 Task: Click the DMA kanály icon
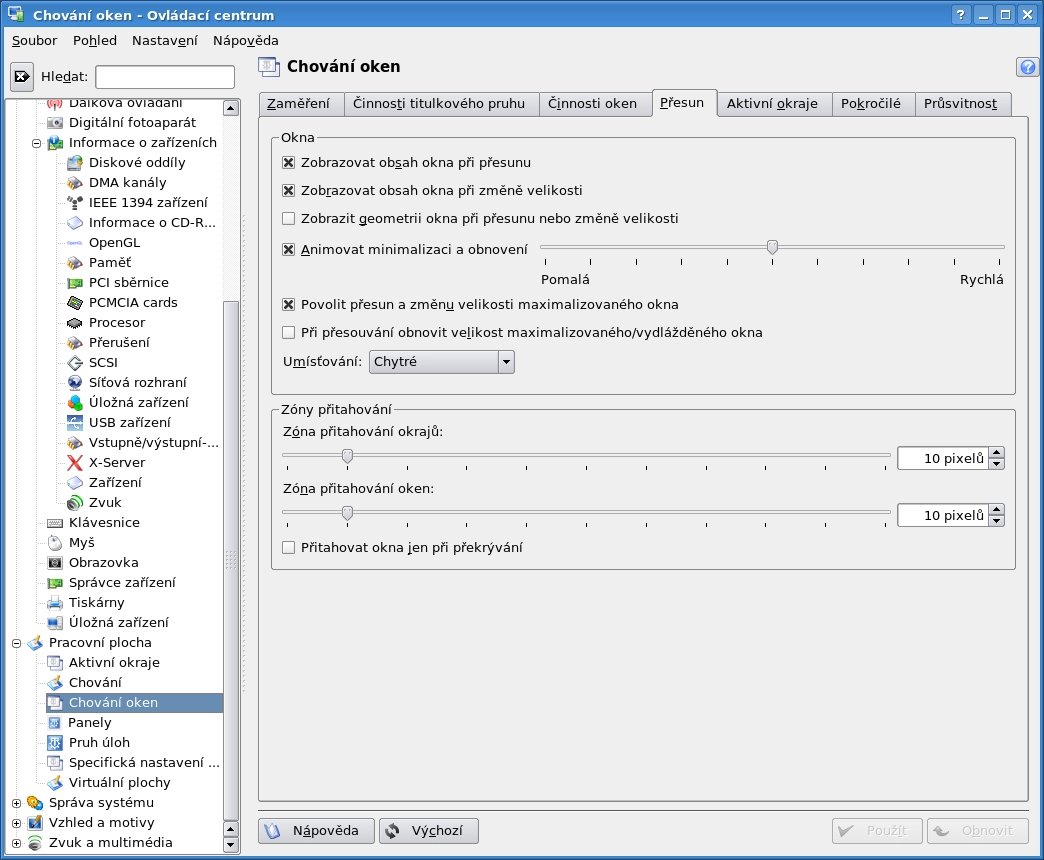point(75,182)
